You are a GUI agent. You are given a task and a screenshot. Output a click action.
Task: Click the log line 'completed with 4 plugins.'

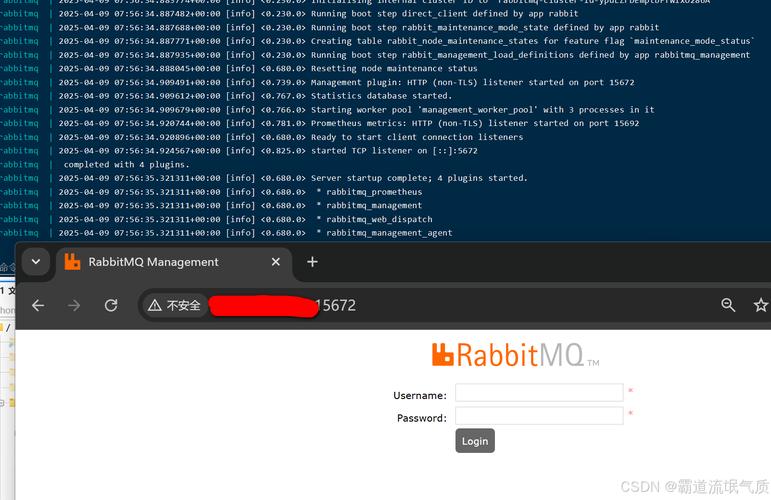click(x=126, y=165)
